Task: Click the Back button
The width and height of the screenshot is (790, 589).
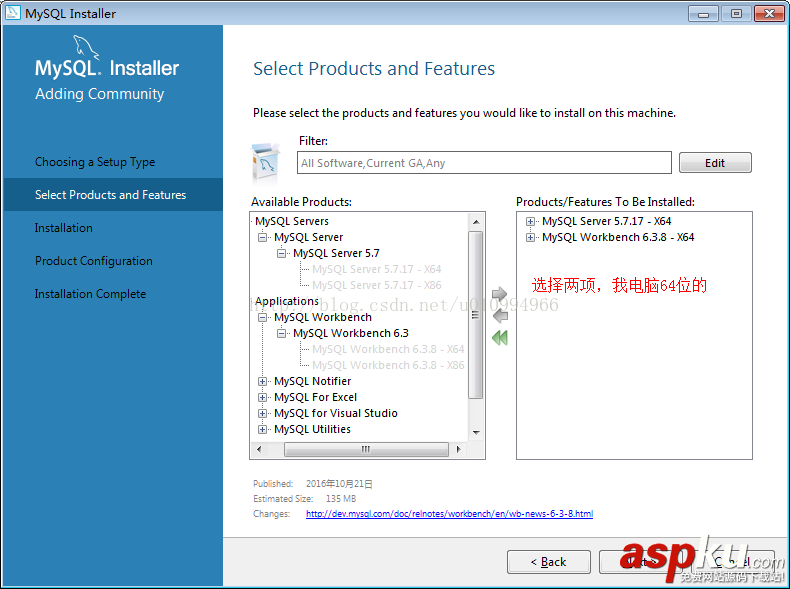Action: pyautogui.click(x=549, y=562)
